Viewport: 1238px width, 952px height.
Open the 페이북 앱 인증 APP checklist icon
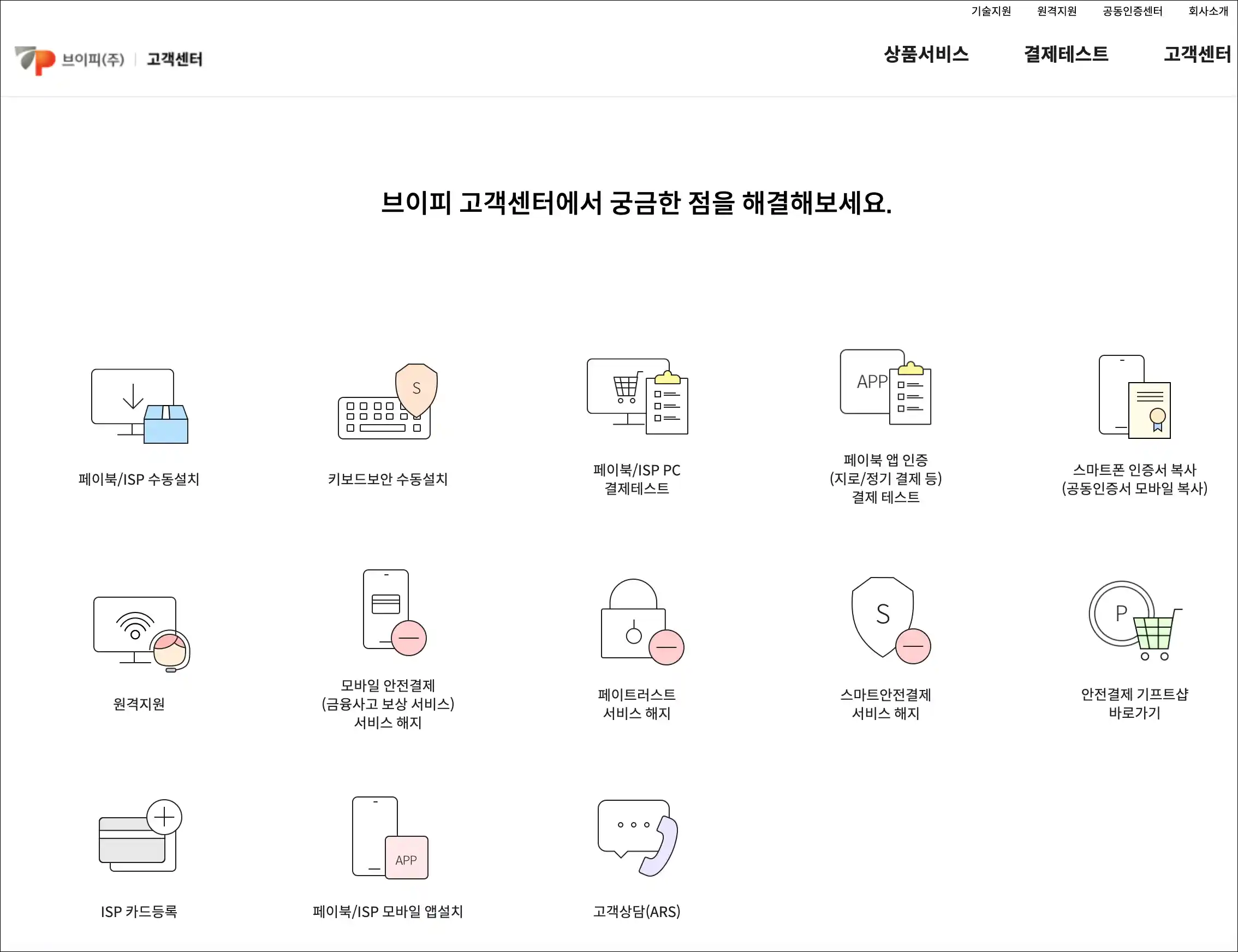click(885, 387)
